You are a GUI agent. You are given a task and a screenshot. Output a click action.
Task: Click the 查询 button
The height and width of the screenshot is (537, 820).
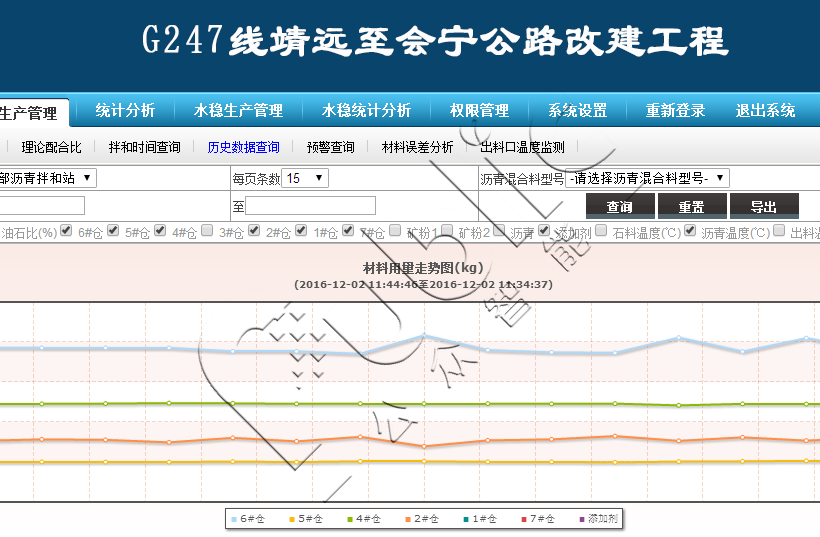point(619,206)
